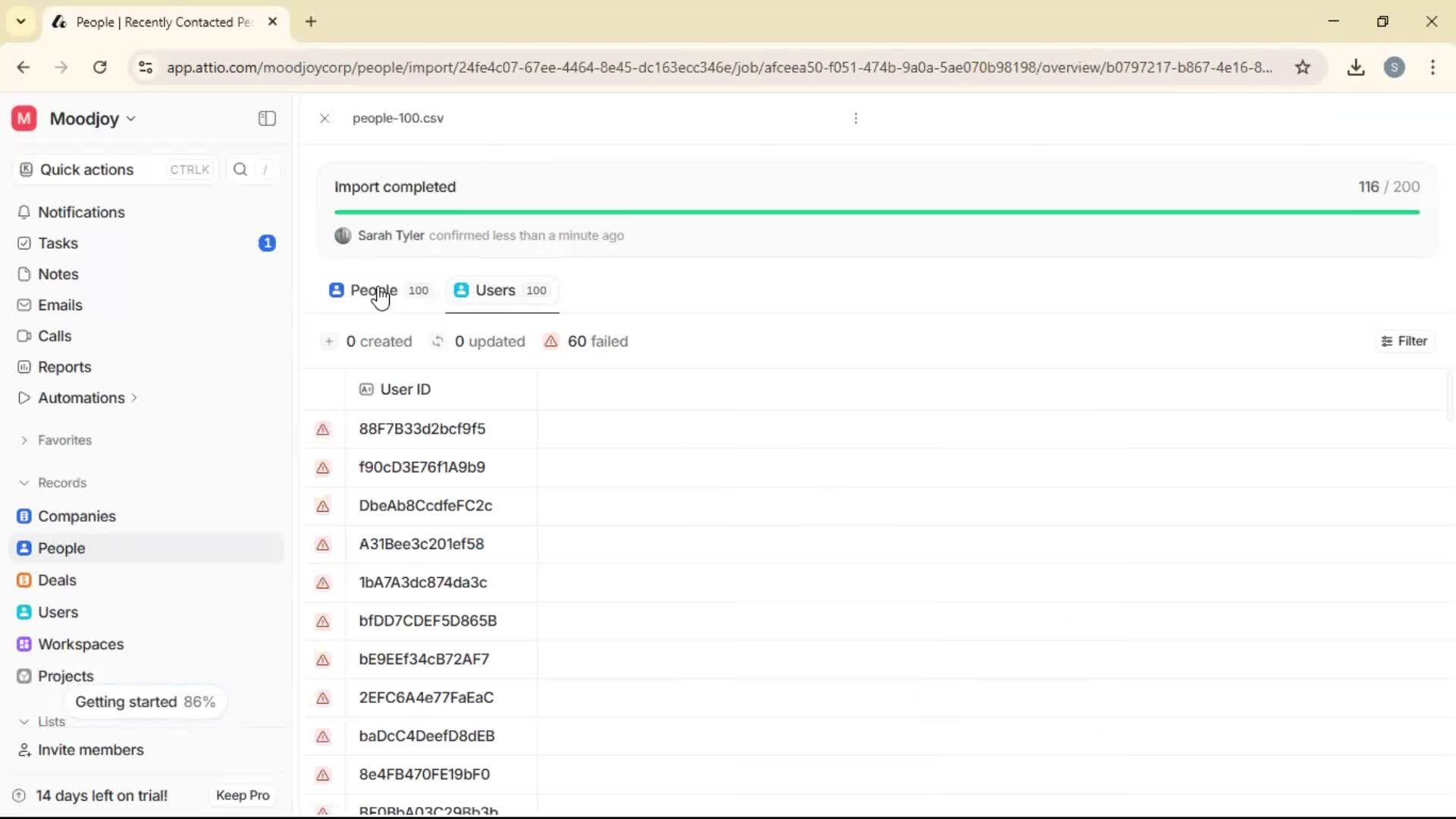The image size is (1456, 819).
Task: Collapse the sidebar using the panel icon
Action: point(266,118)
